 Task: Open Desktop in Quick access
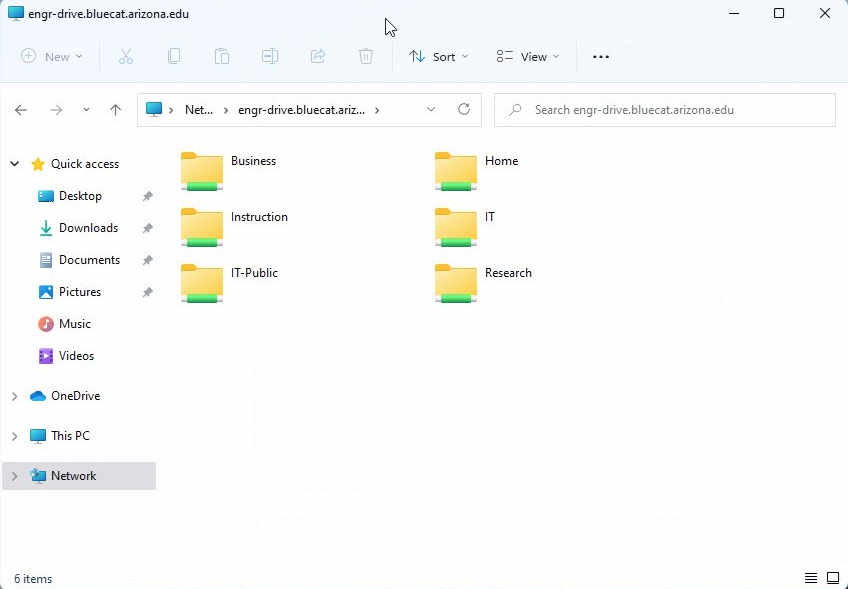click(80, 196)
